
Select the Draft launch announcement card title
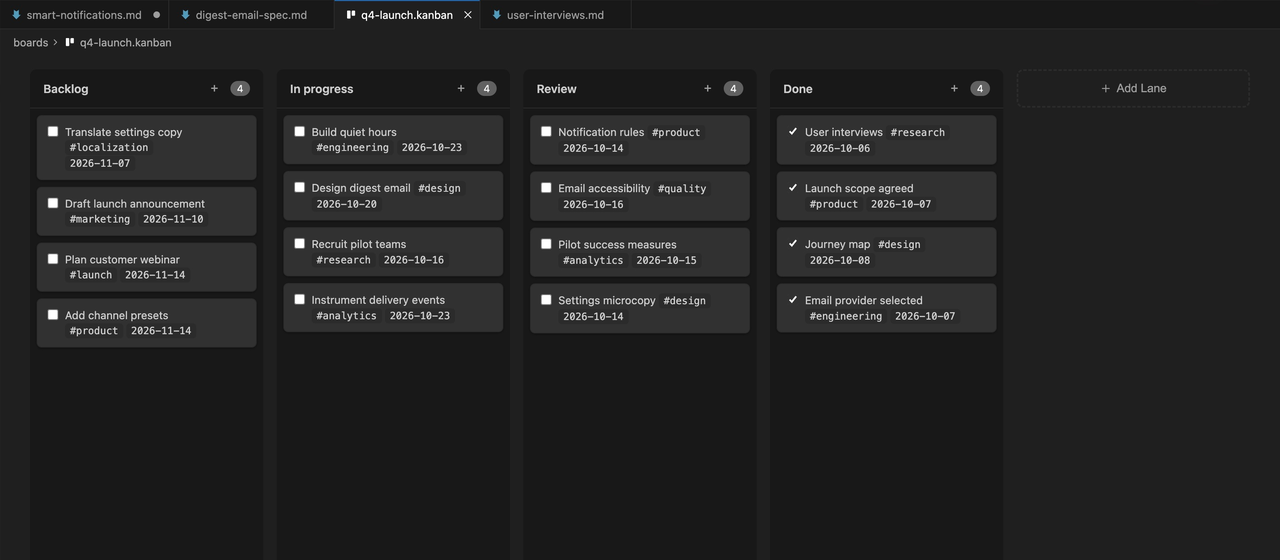click(x=135, y=204)
